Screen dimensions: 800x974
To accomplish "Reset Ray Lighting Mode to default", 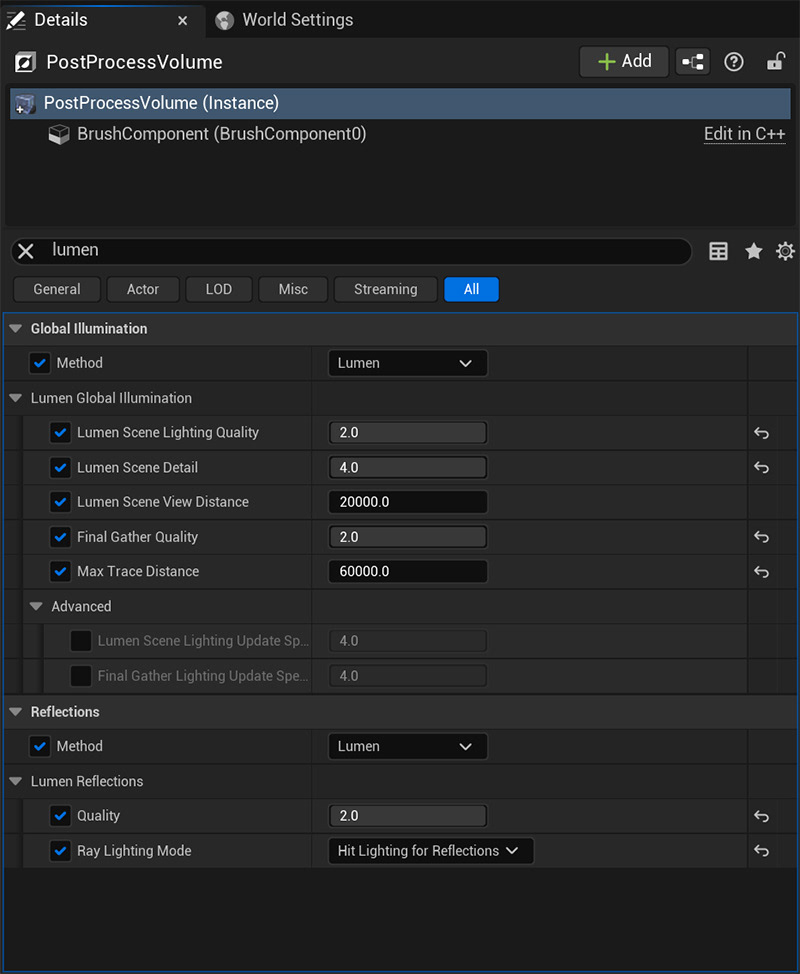I will tap(761, 850).
